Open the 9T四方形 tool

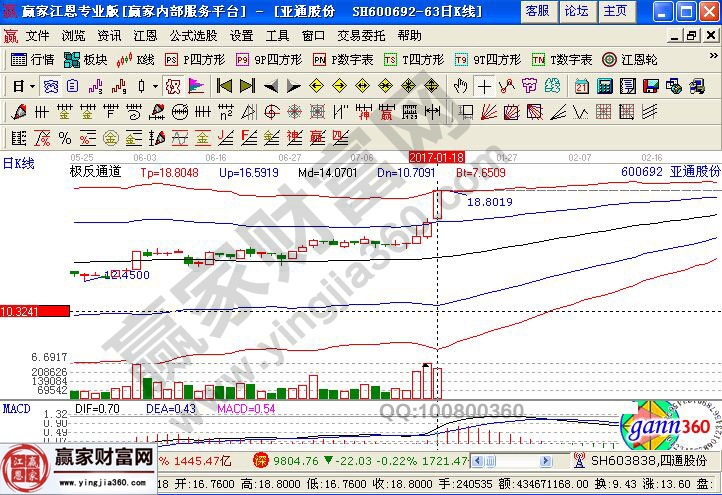coord(490,60)
